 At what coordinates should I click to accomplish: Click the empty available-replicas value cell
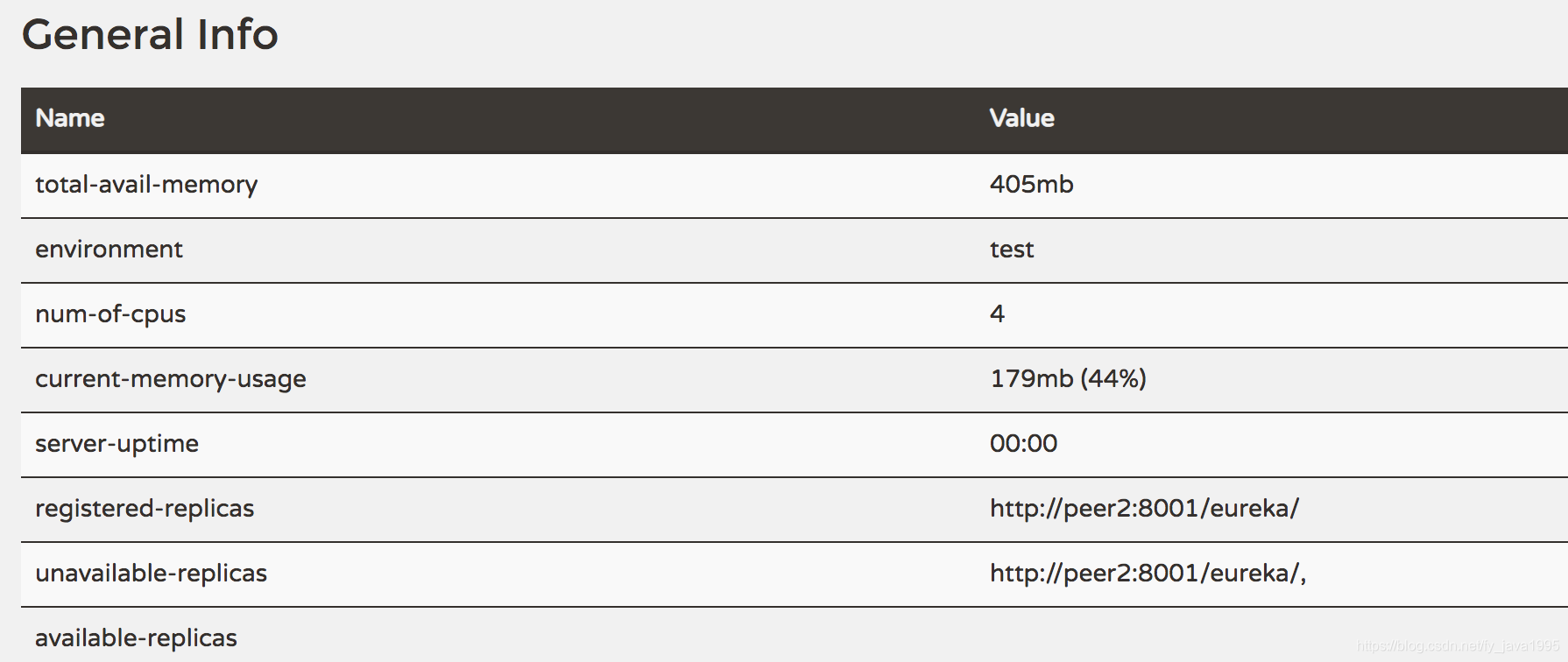click(1271, 635)
